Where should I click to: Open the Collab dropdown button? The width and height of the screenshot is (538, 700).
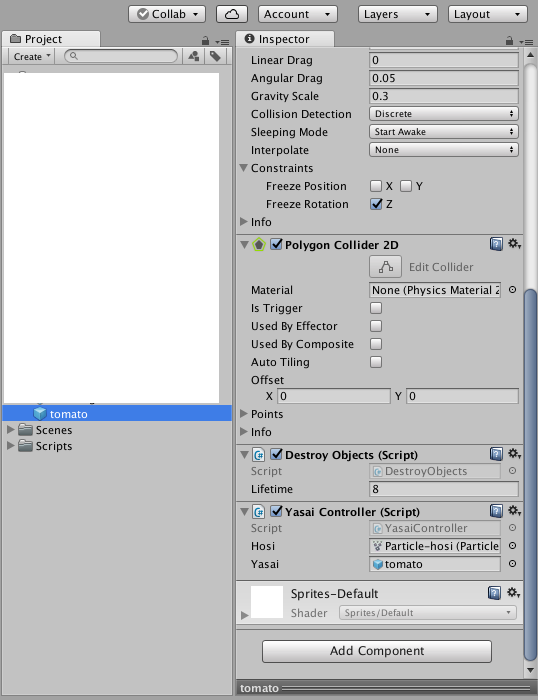click(167, 14)
